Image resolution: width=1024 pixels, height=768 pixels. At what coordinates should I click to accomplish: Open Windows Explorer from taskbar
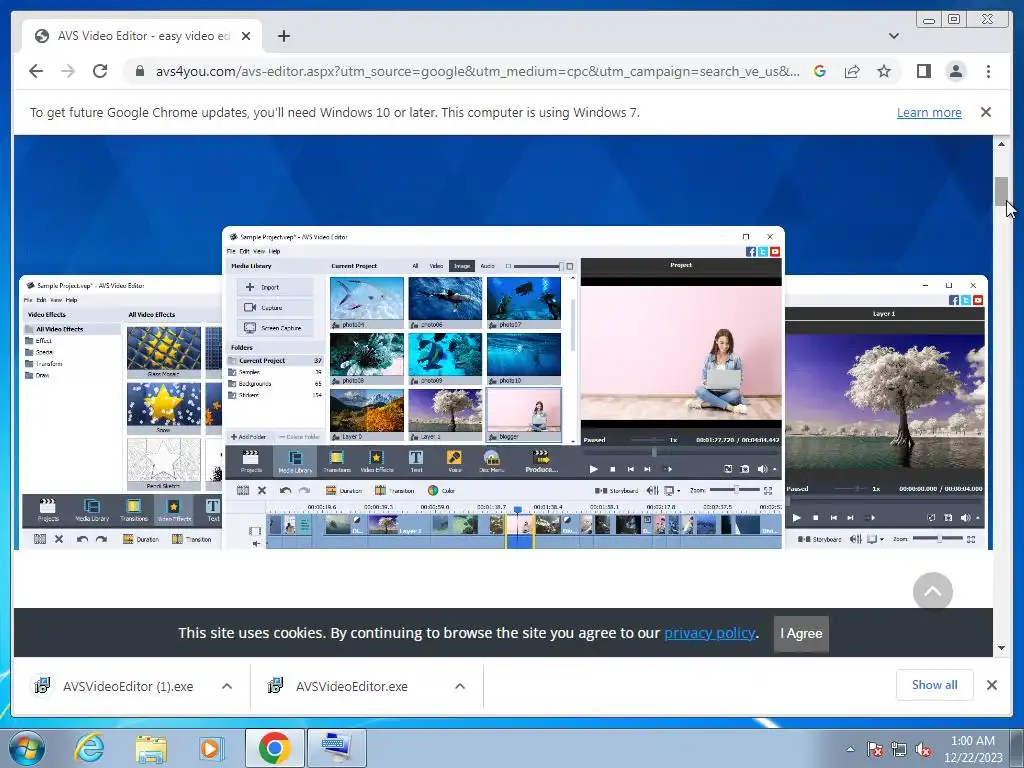coord(151,748)
